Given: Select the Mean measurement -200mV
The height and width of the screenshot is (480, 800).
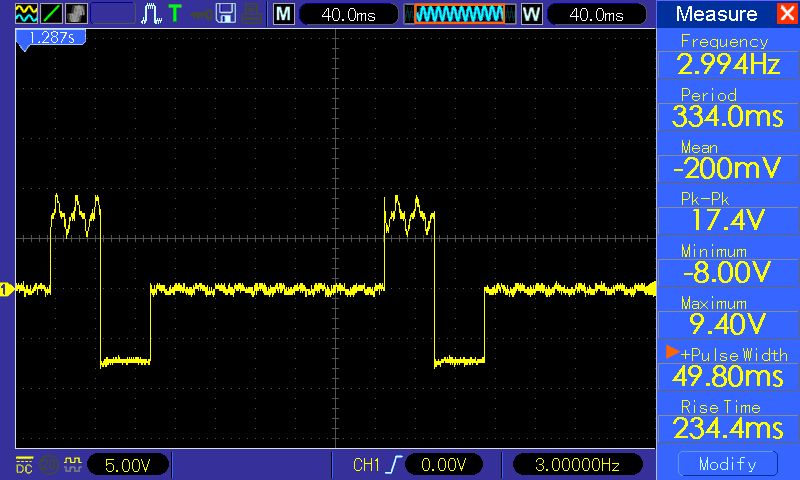Looking at the screenshot, I should [x=724, y=160].
